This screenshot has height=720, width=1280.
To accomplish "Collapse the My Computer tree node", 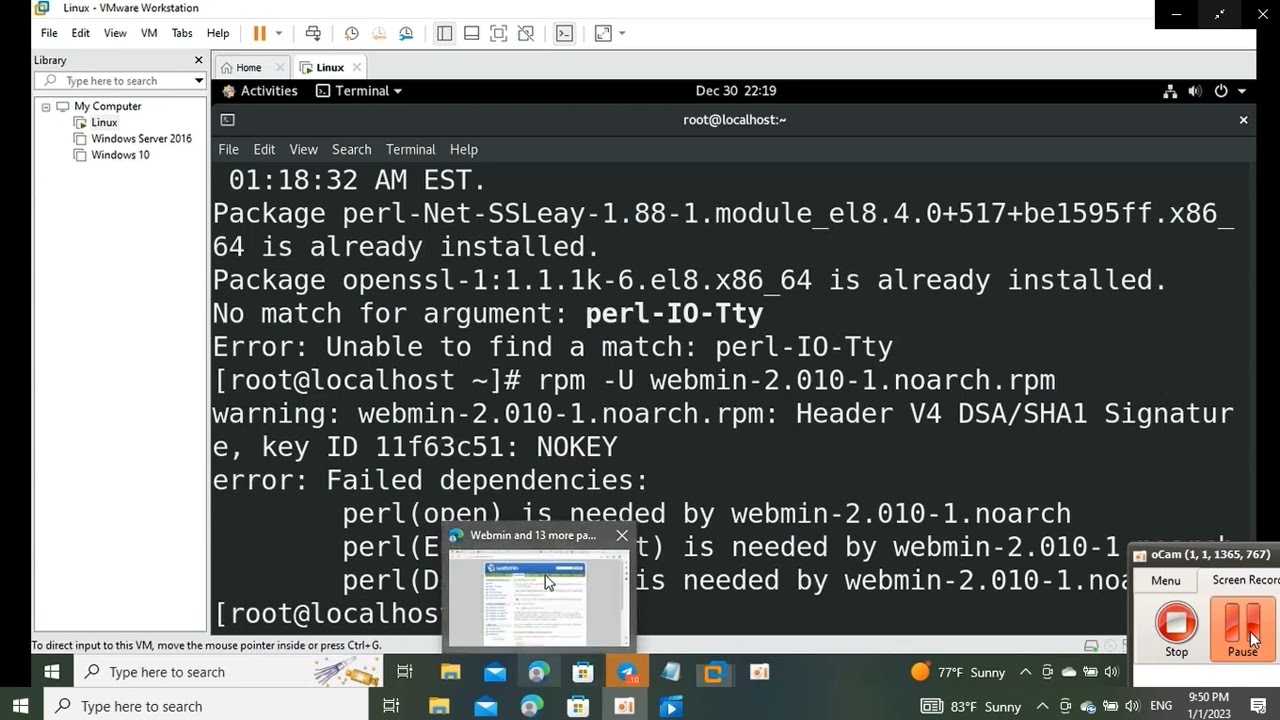I will pos(46,106).
